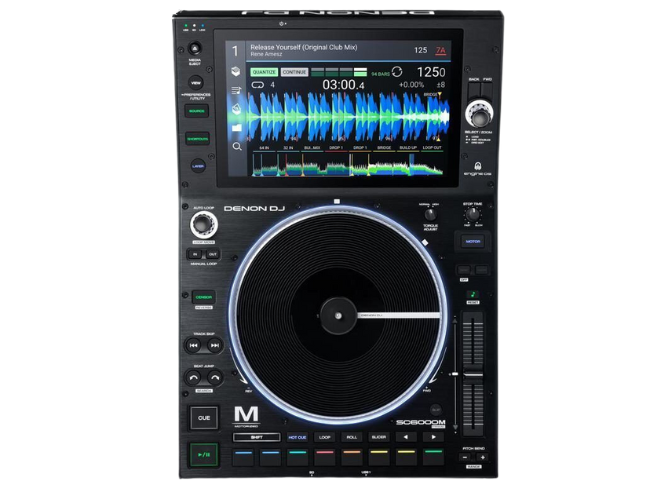Screen dimensions: 650x488
Task: Open the SHORTCUTS menu button
Action: [x=197, y=139]
